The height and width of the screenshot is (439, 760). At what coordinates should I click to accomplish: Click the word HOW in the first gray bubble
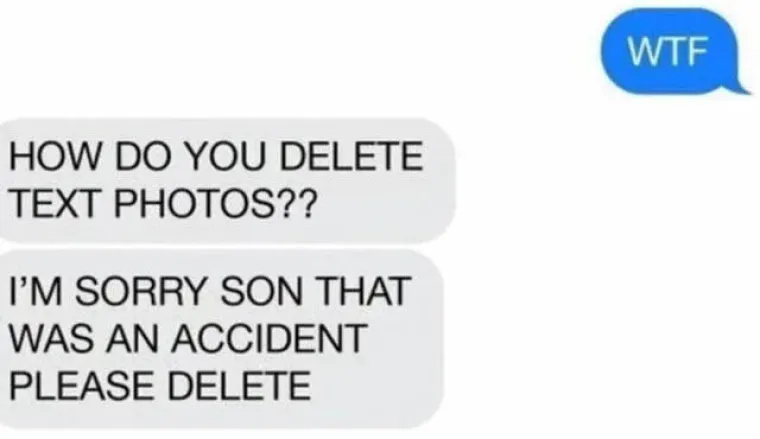pos(54,156)
